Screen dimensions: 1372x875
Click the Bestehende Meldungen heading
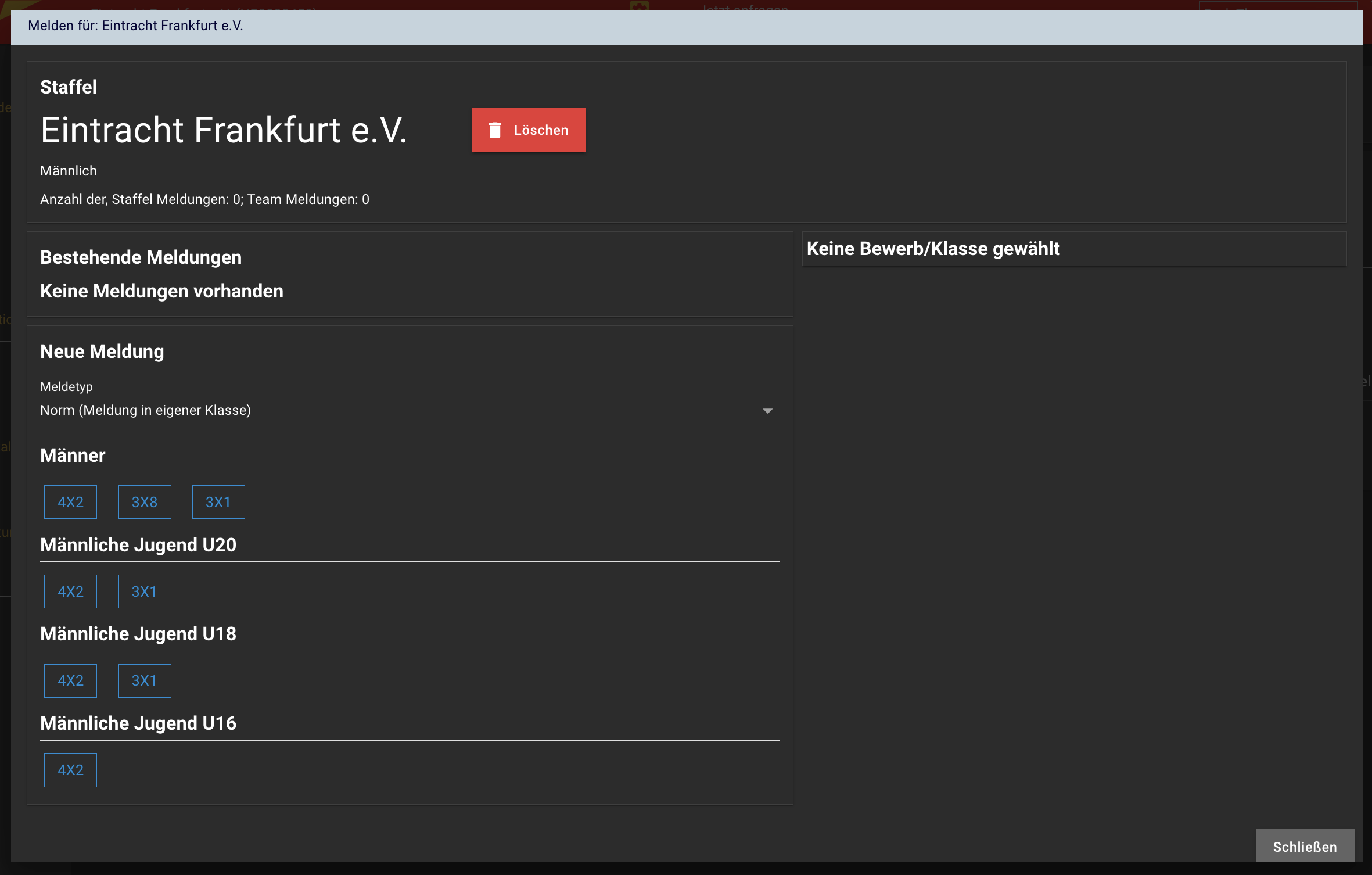coord(141,257)
